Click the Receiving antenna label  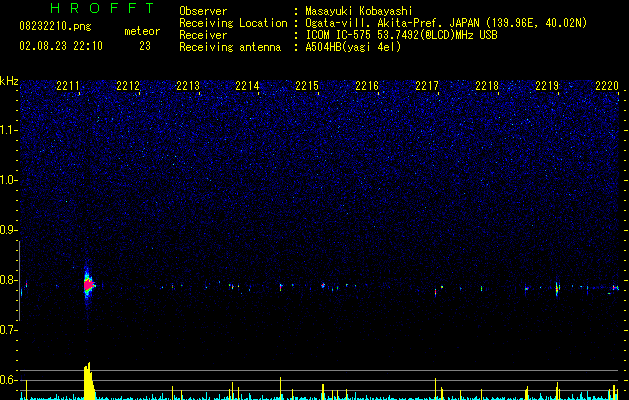click(x=230, y=47)
